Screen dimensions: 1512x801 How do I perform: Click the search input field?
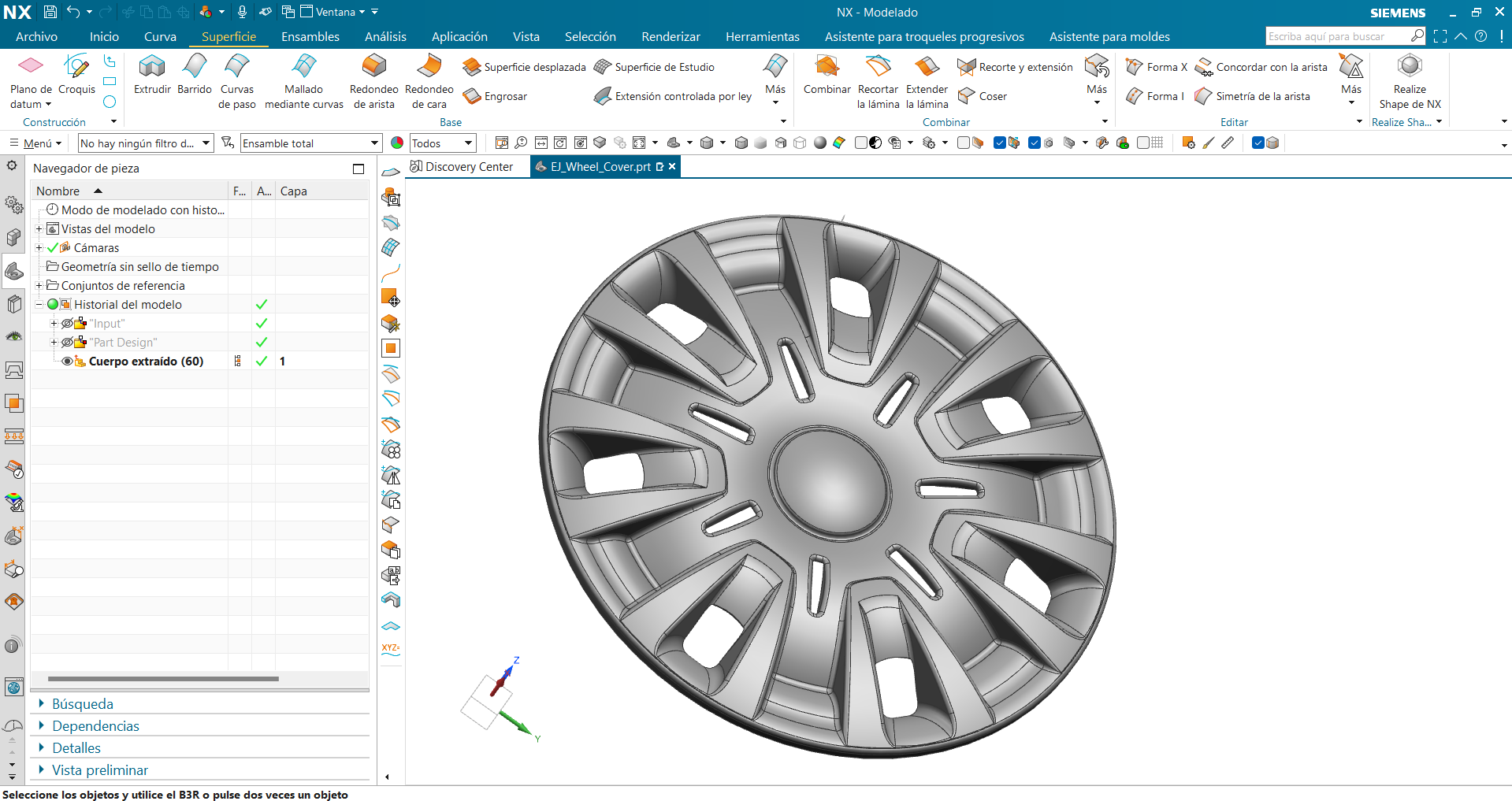coord(1338,36)
